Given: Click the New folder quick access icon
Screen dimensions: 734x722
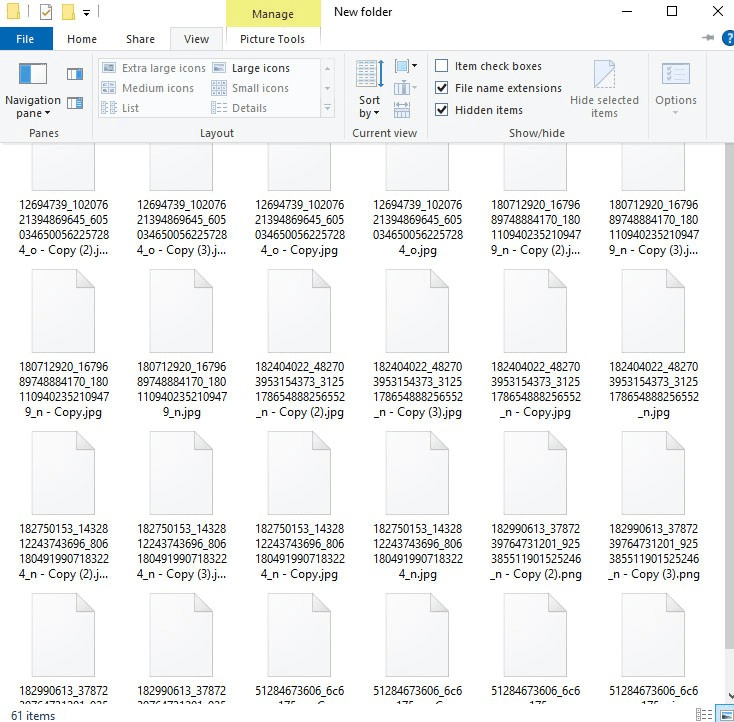Looking at the screenshot, I should point(68,12).
